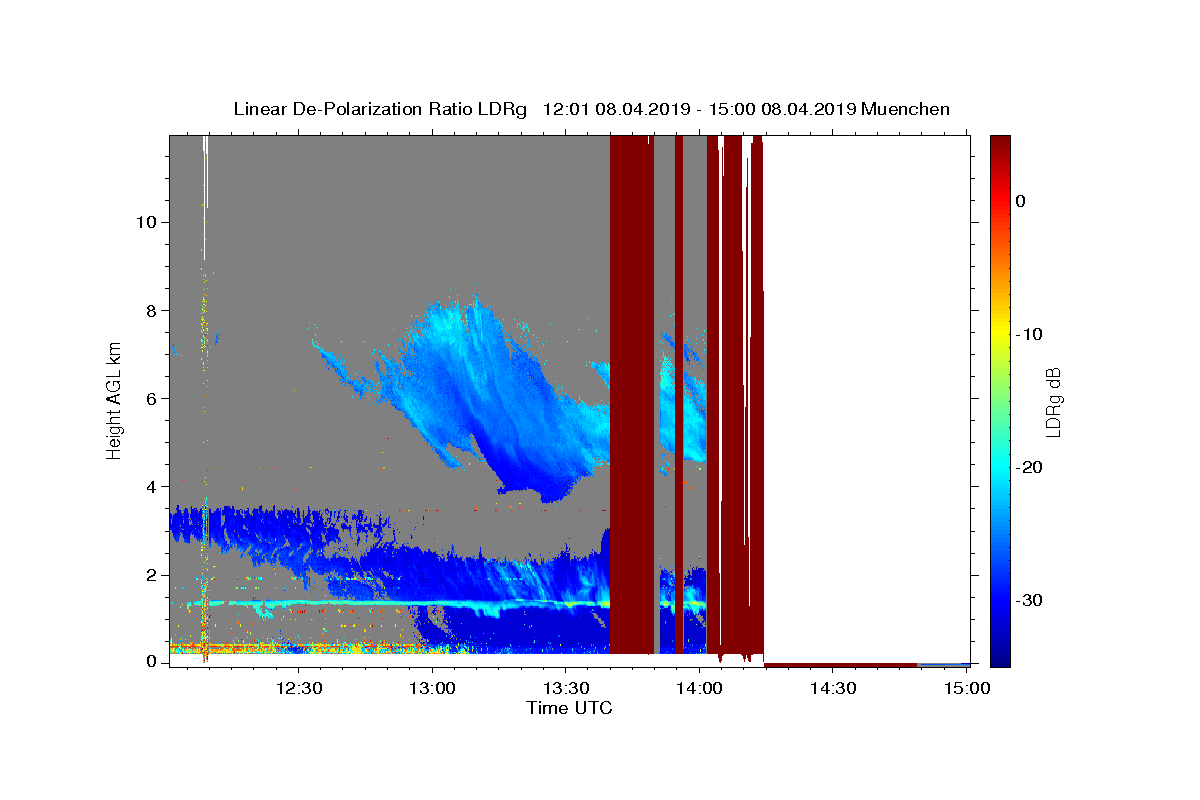The width and height of the screenshot is (1200, 800).
Task: Click the height tick label 4
Action: (150, 486)
